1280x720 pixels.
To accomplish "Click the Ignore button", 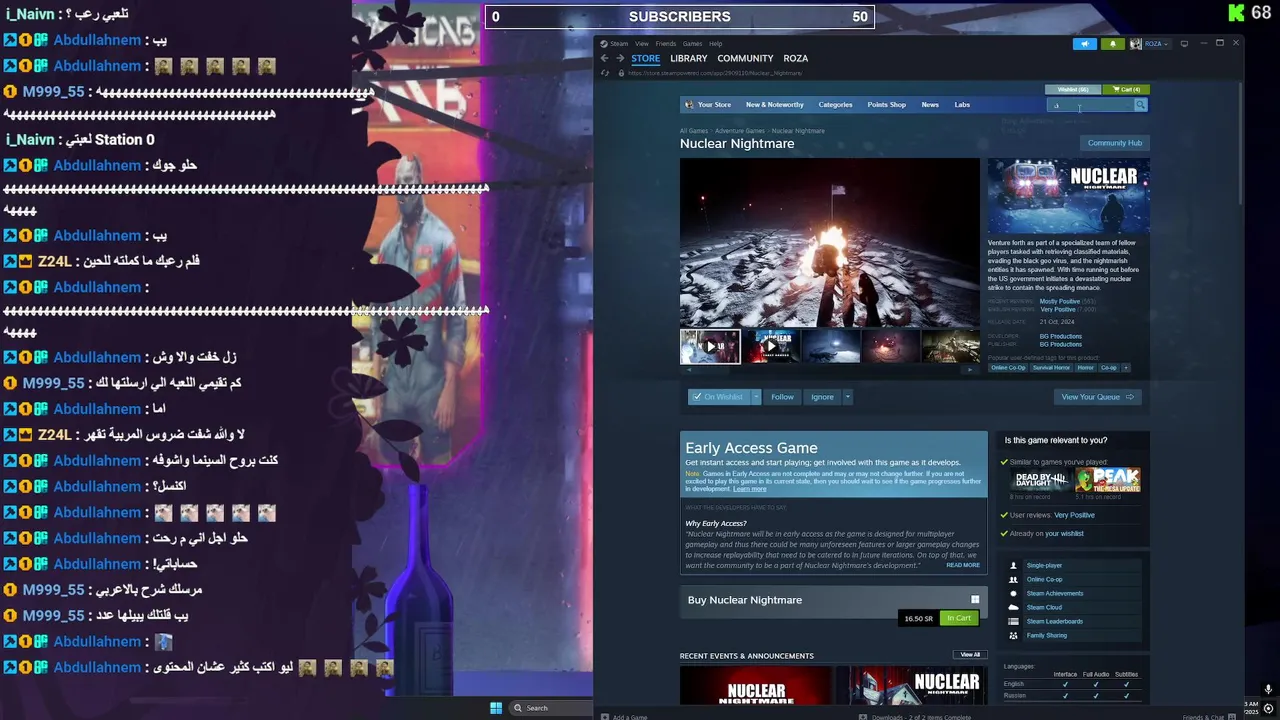I will coord(822,397).
